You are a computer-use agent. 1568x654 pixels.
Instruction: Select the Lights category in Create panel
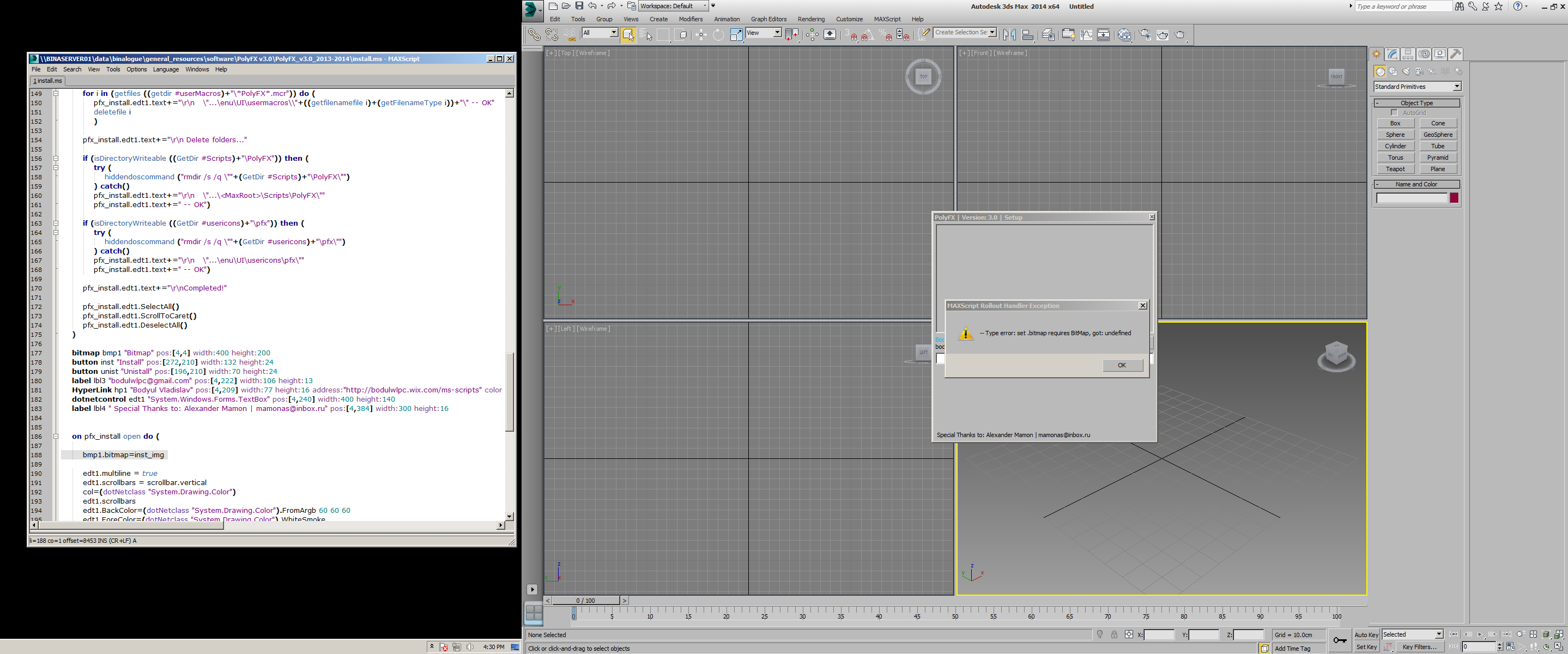point(1407,71)
